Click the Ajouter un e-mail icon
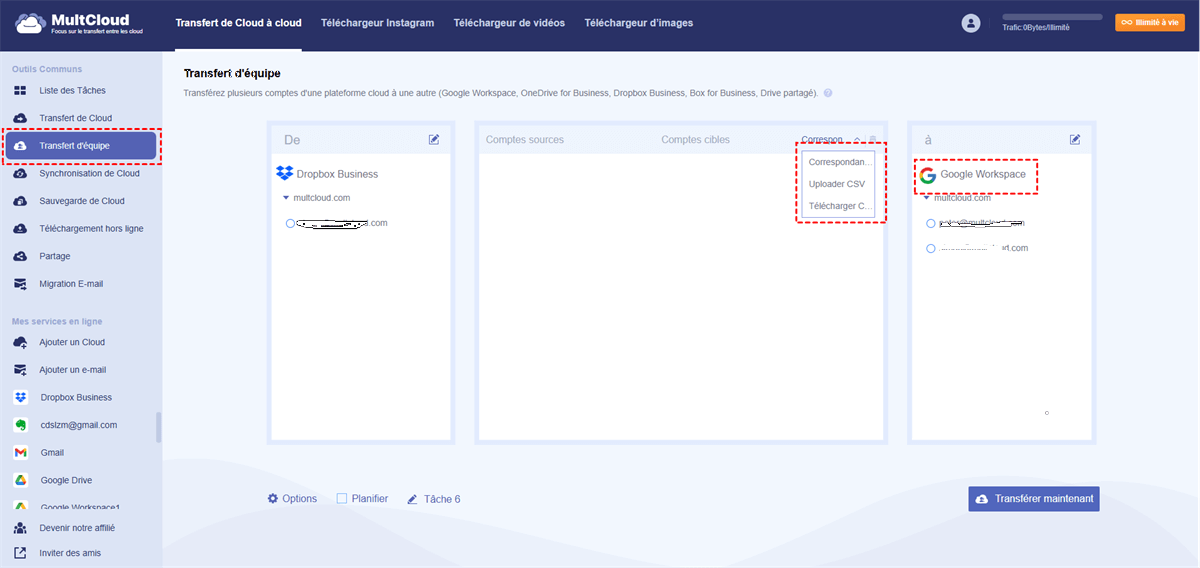Screen dimensions: 1200x568 pyautogui.click(x=20, y=370)
